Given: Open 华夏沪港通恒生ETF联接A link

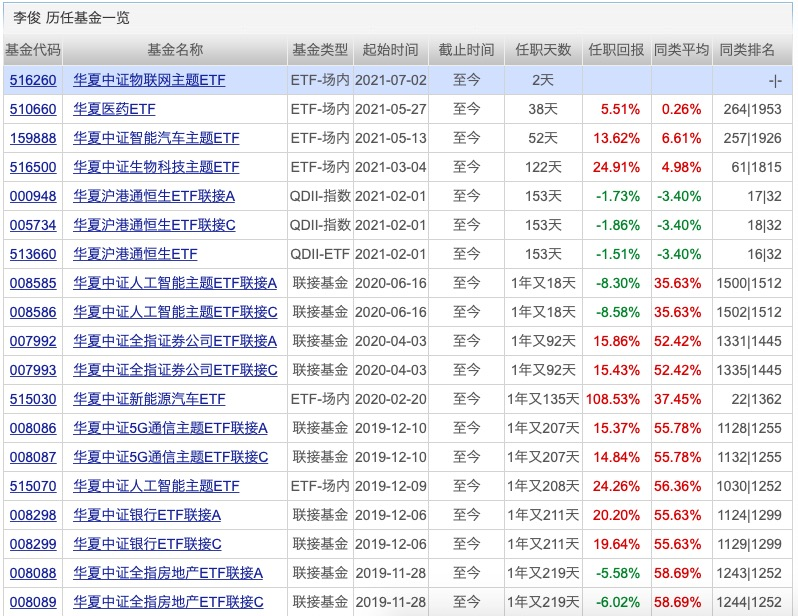Looking at the screenshot, I should coord(154,197).
